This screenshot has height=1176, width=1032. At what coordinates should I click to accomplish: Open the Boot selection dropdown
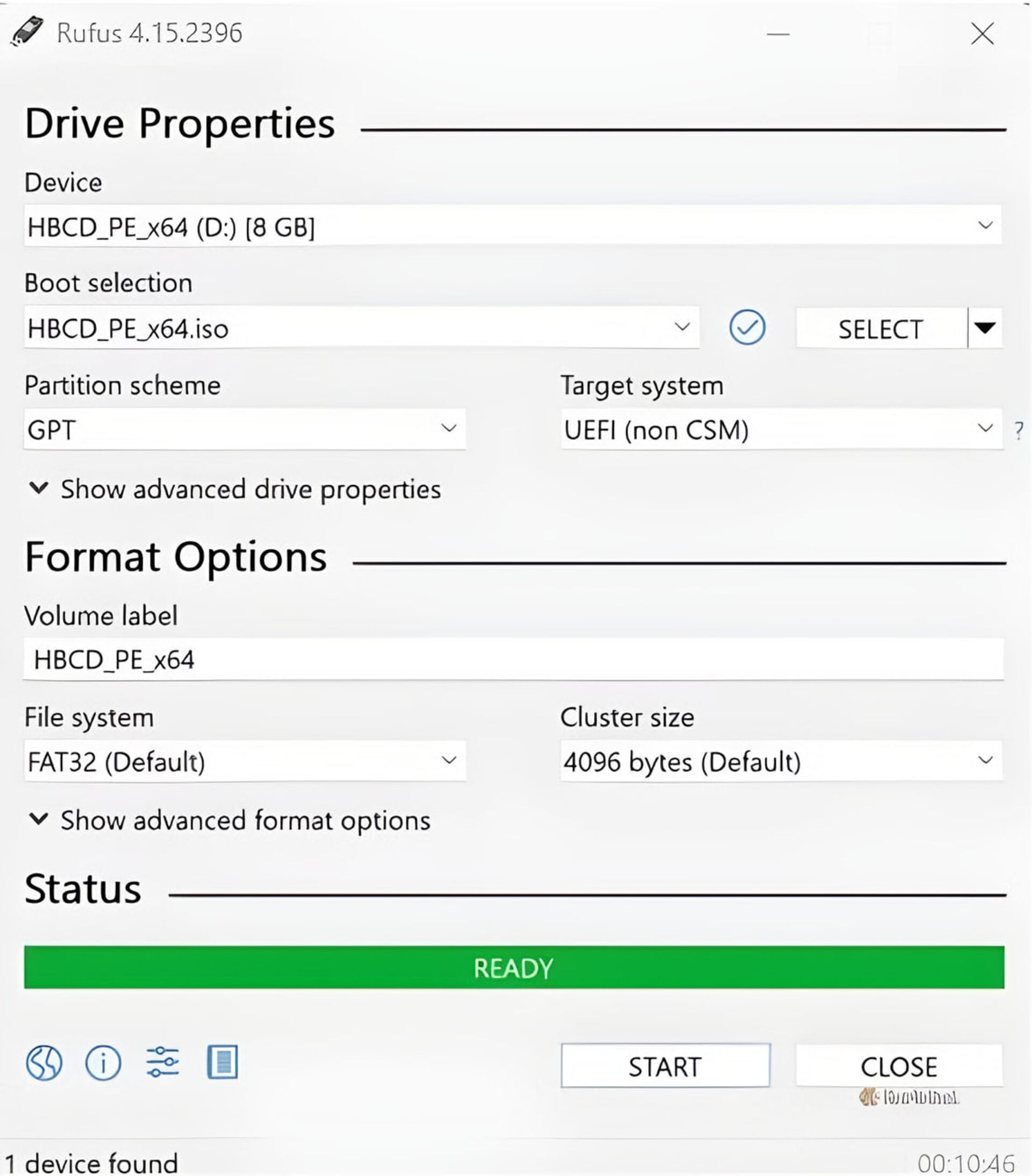coord(362,327)
